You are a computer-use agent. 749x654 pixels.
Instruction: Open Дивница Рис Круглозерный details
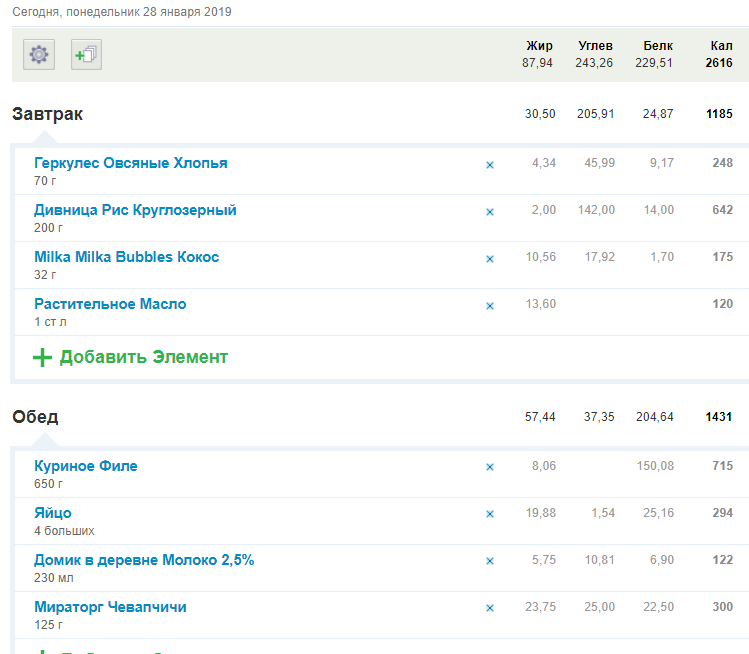pos(135,210)
